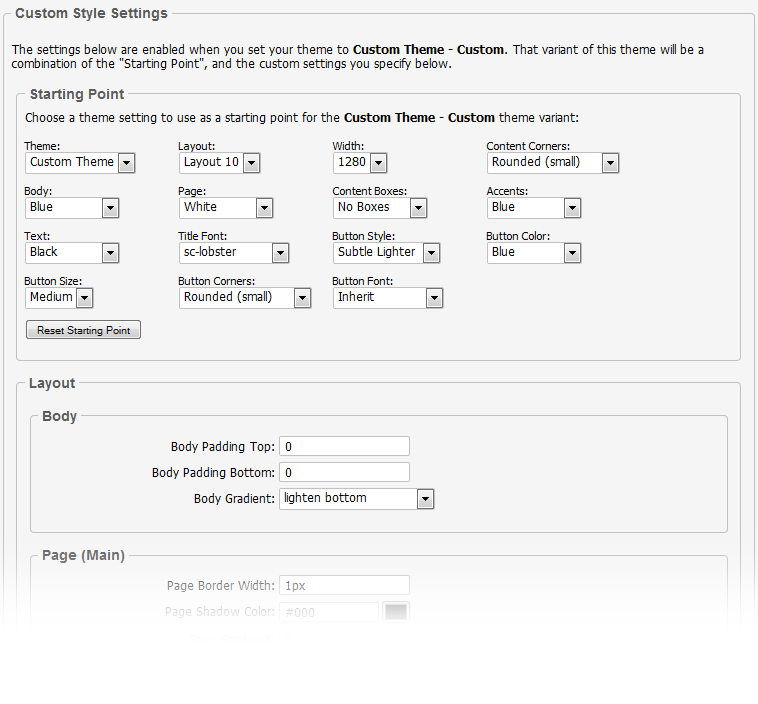Open the Theme dropdown
Screen dimensions: 758x704
80,162
